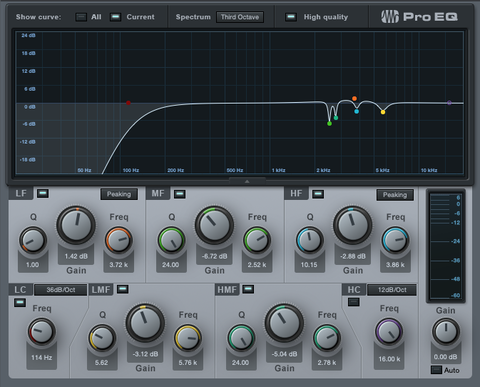Viewport: 480px width, 387px height.
Task: Toggle the HF band enable button
Action: 318,194
